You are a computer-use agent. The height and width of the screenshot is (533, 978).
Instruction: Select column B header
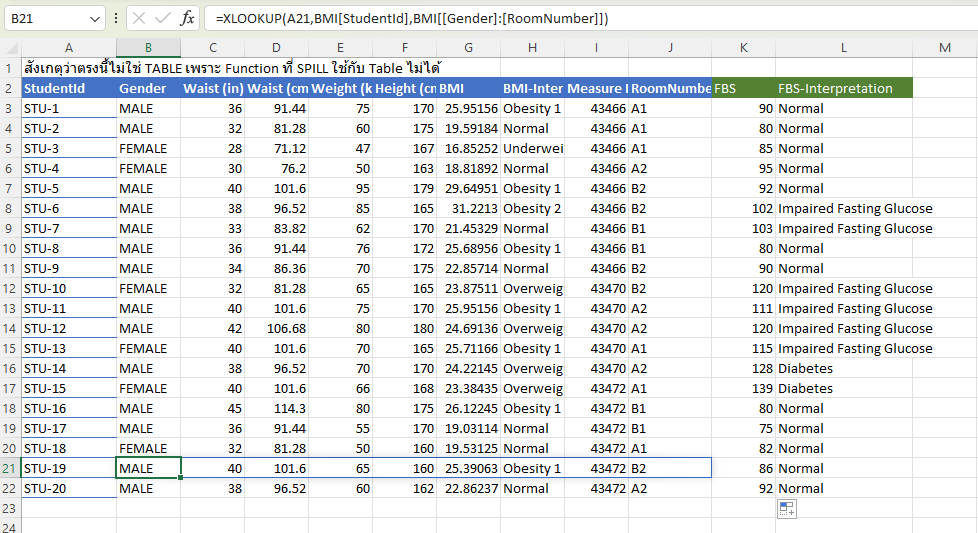tap(148, 48)
